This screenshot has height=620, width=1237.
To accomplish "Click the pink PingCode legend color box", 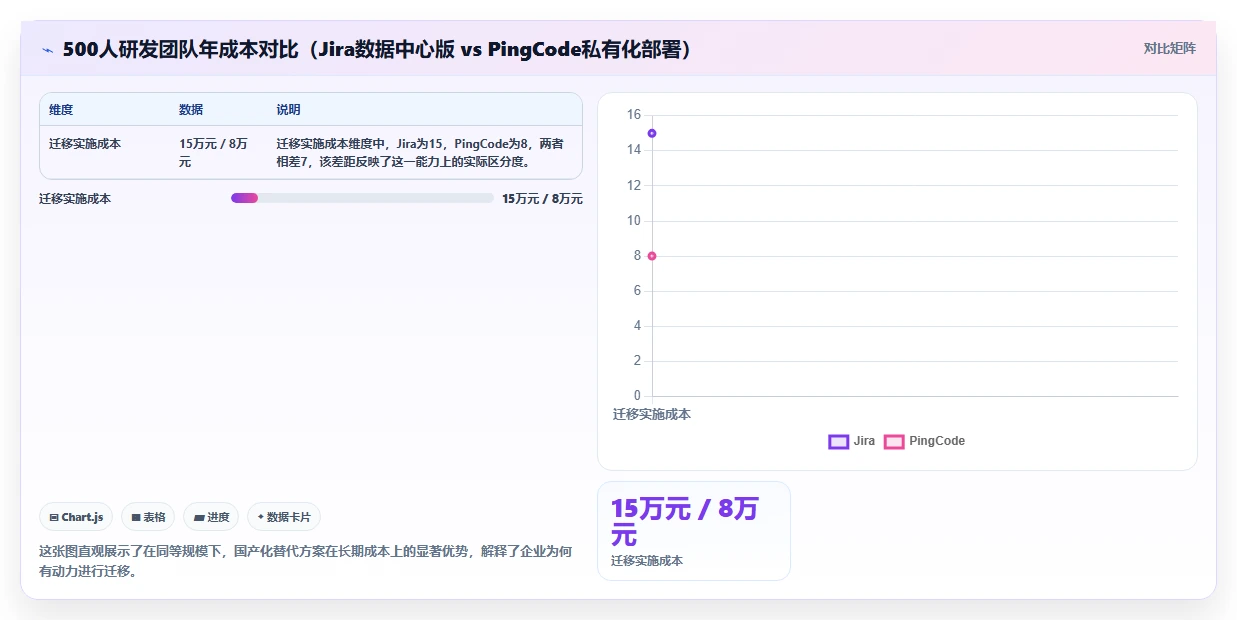I will [894, 441].
